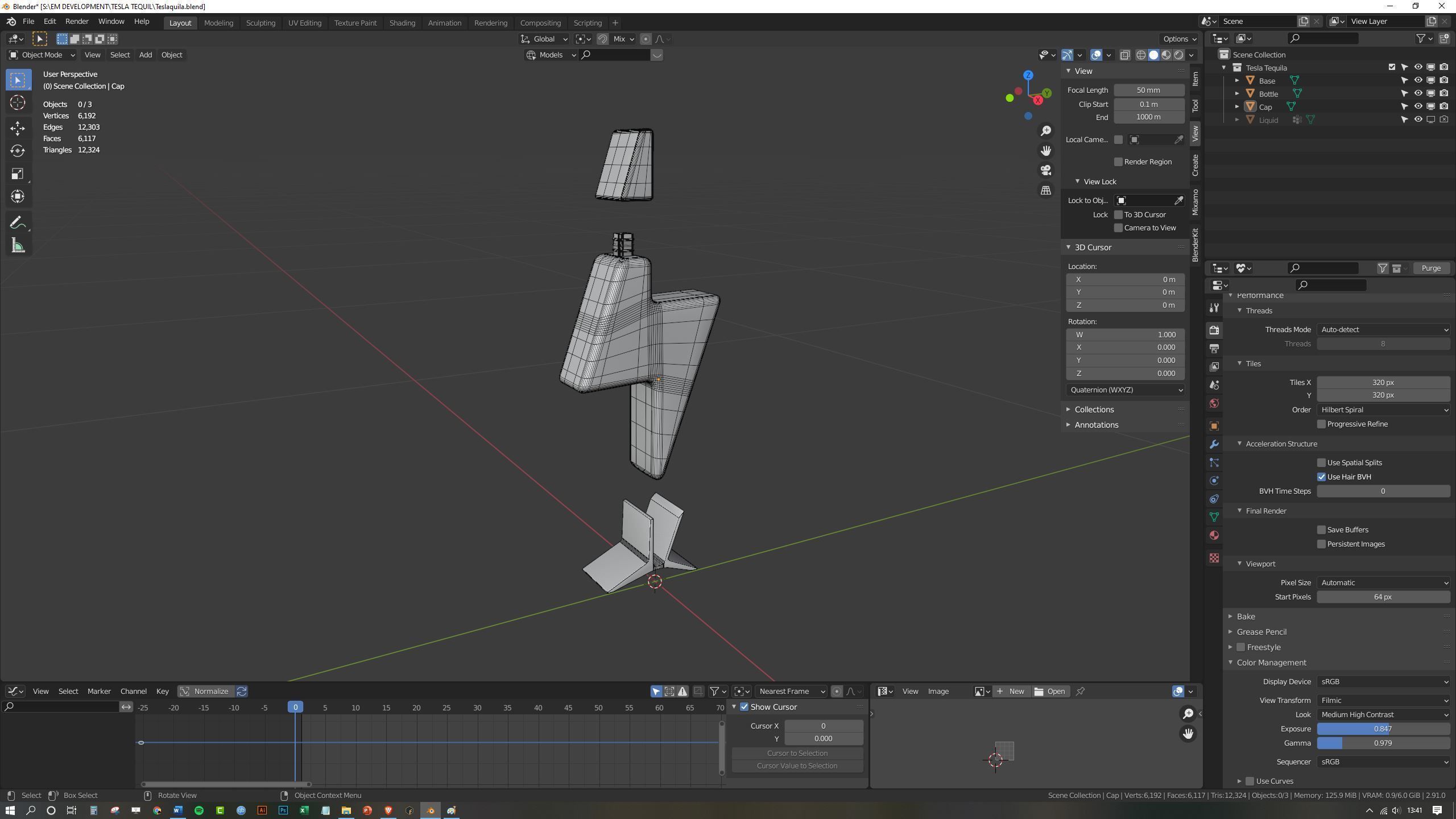Open the View Transform Filmic dropdown
Viewport: 1456px width, 819px height.
pyautogui.click(x=1383, y=700)
